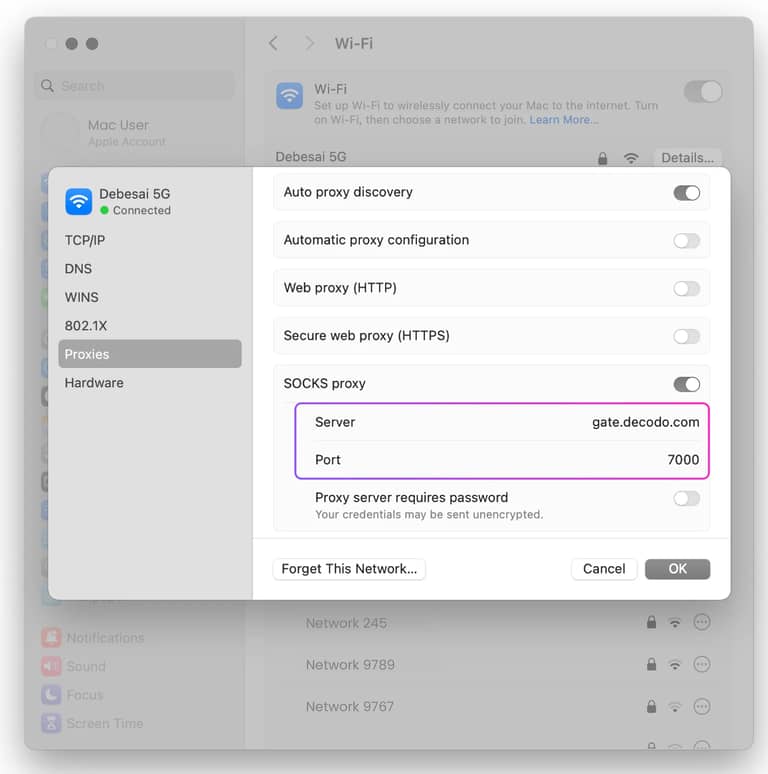
Task: Click the more options icon for Network 9789
Action: (x=702, y=664)
